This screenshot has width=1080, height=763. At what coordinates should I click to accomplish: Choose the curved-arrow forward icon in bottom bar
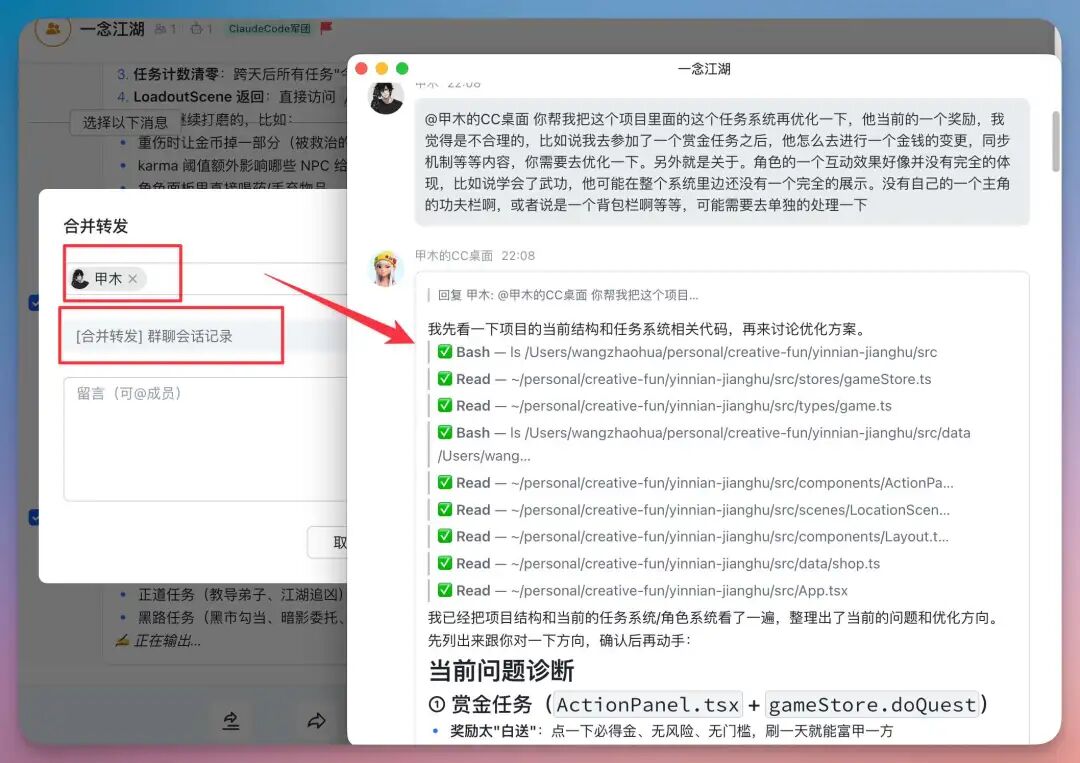[316, 721]
